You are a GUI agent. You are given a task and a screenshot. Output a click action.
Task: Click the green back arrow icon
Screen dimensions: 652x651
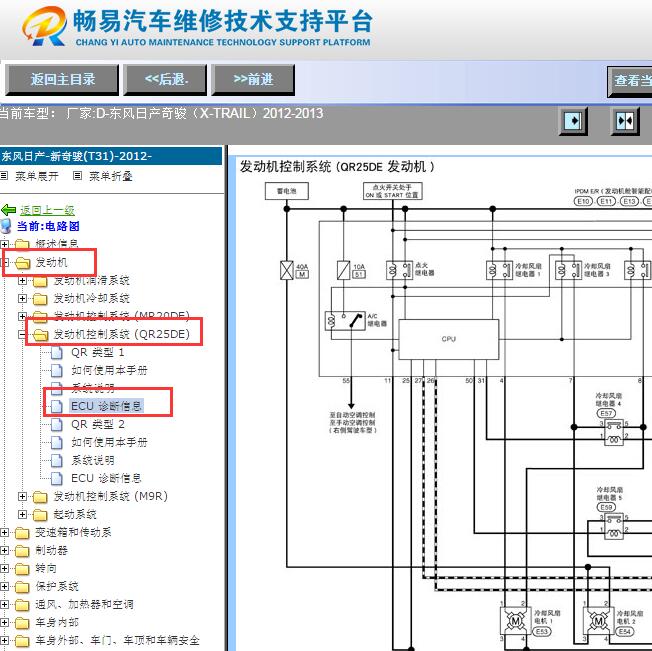[8, 210]
